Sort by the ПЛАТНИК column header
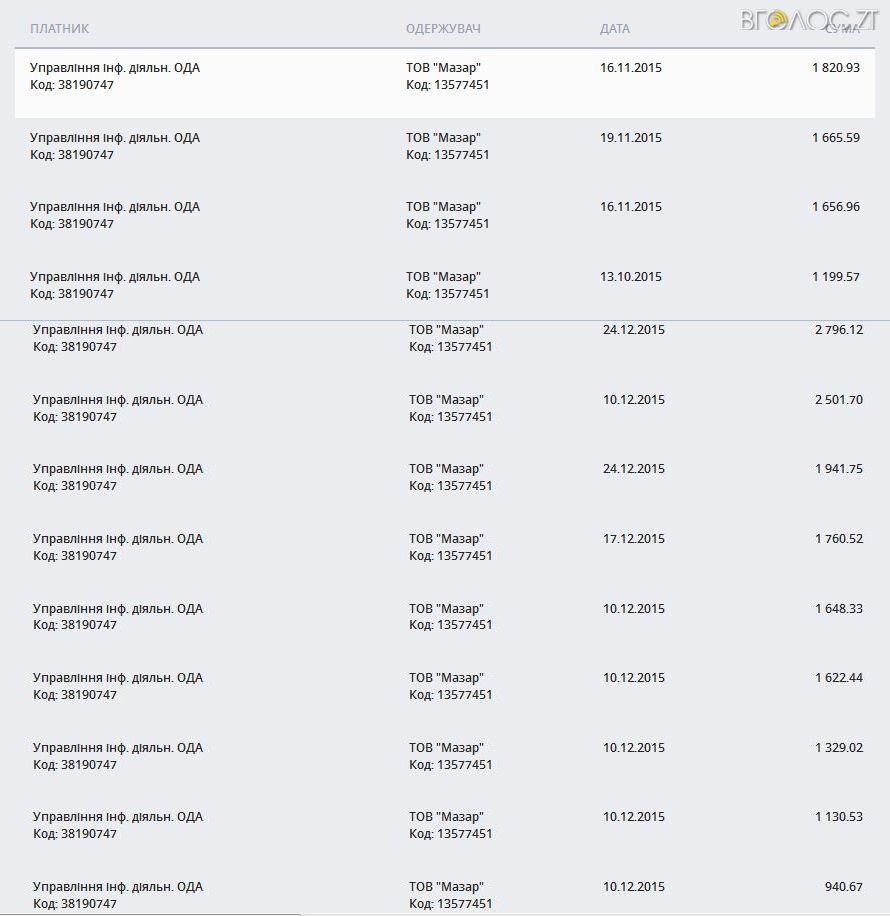Viewport: 890px width, 916px height. pyautogui.click(x=59, y=29)
